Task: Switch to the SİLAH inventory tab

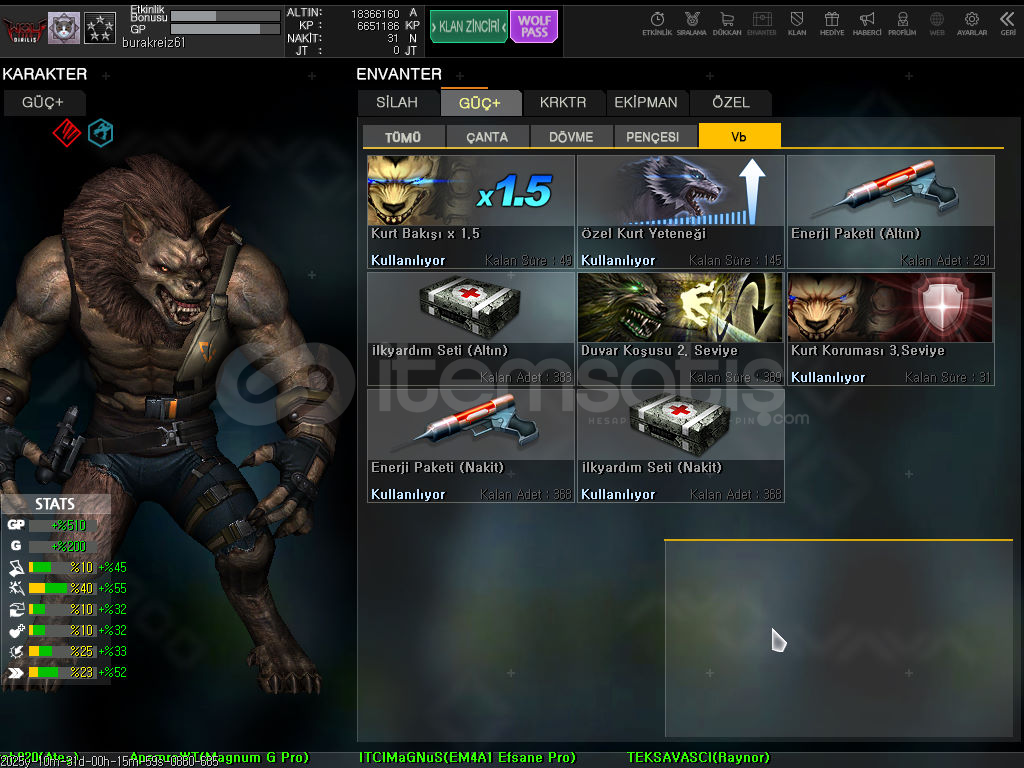Action: (x=397, y=103)
